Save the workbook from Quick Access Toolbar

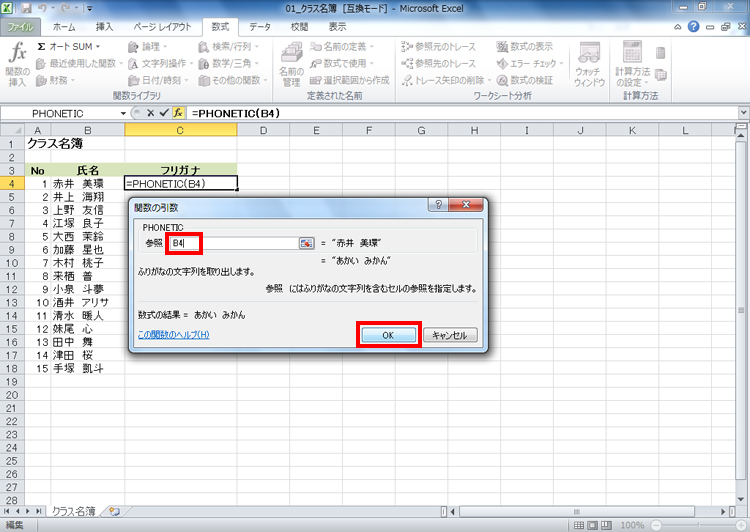point(26,9)
